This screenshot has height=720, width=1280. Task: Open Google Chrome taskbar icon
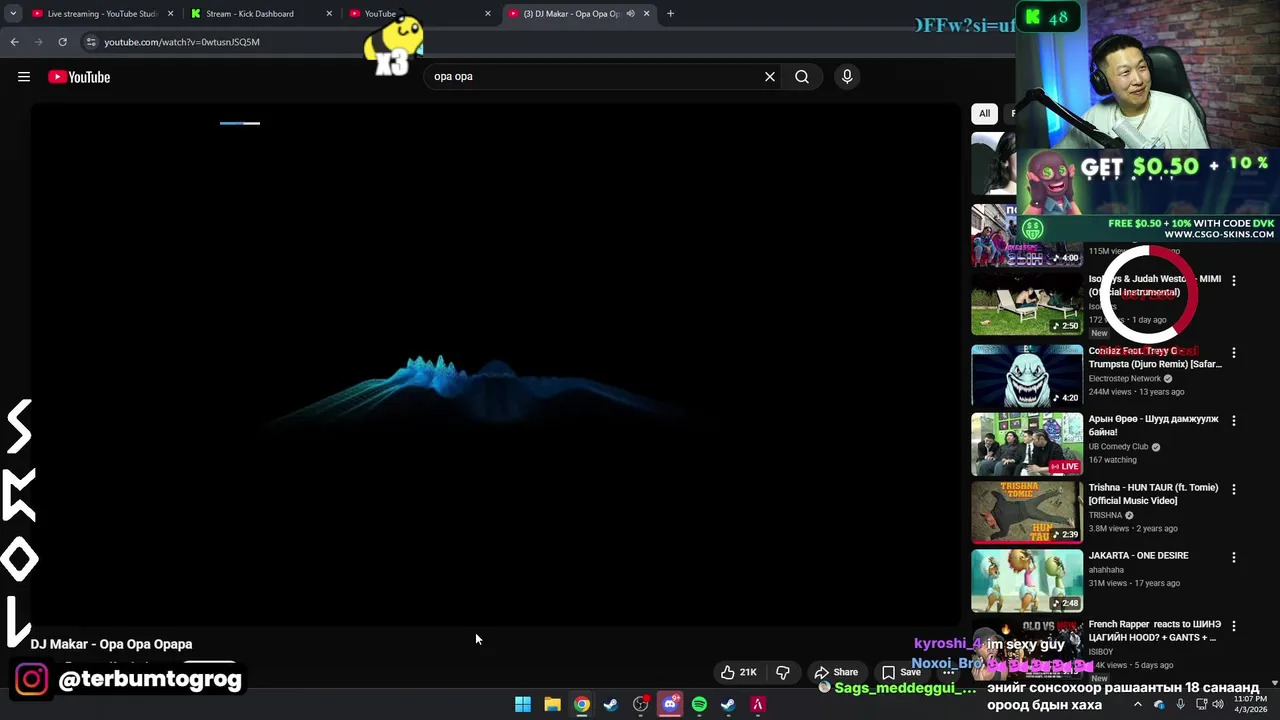(582, 704)
